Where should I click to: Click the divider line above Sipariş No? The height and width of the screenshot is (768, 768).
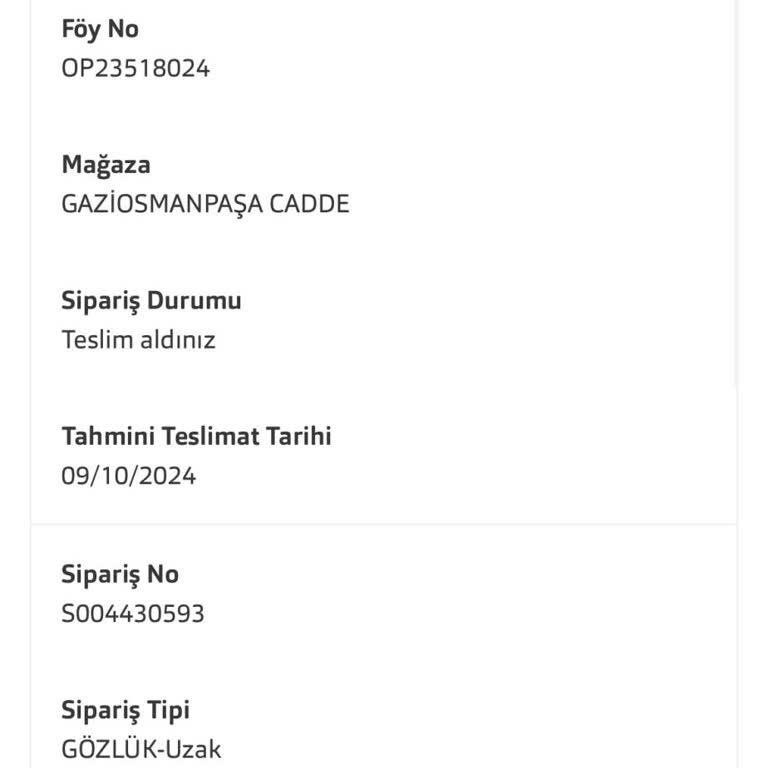(384, 524)
